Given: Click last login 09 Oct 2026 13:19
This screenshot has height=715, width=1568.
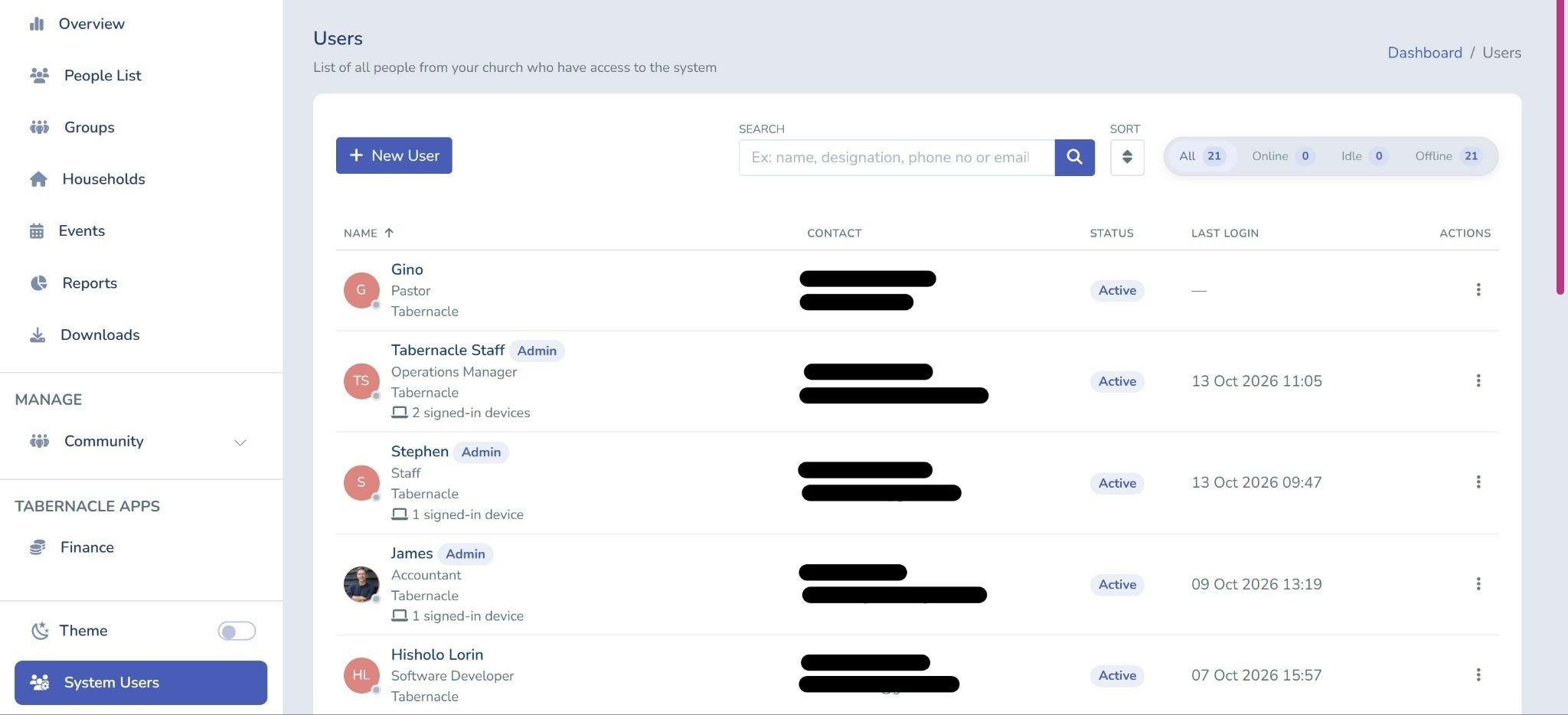Looking at the screenshot, I should [x=1256, y=584].
